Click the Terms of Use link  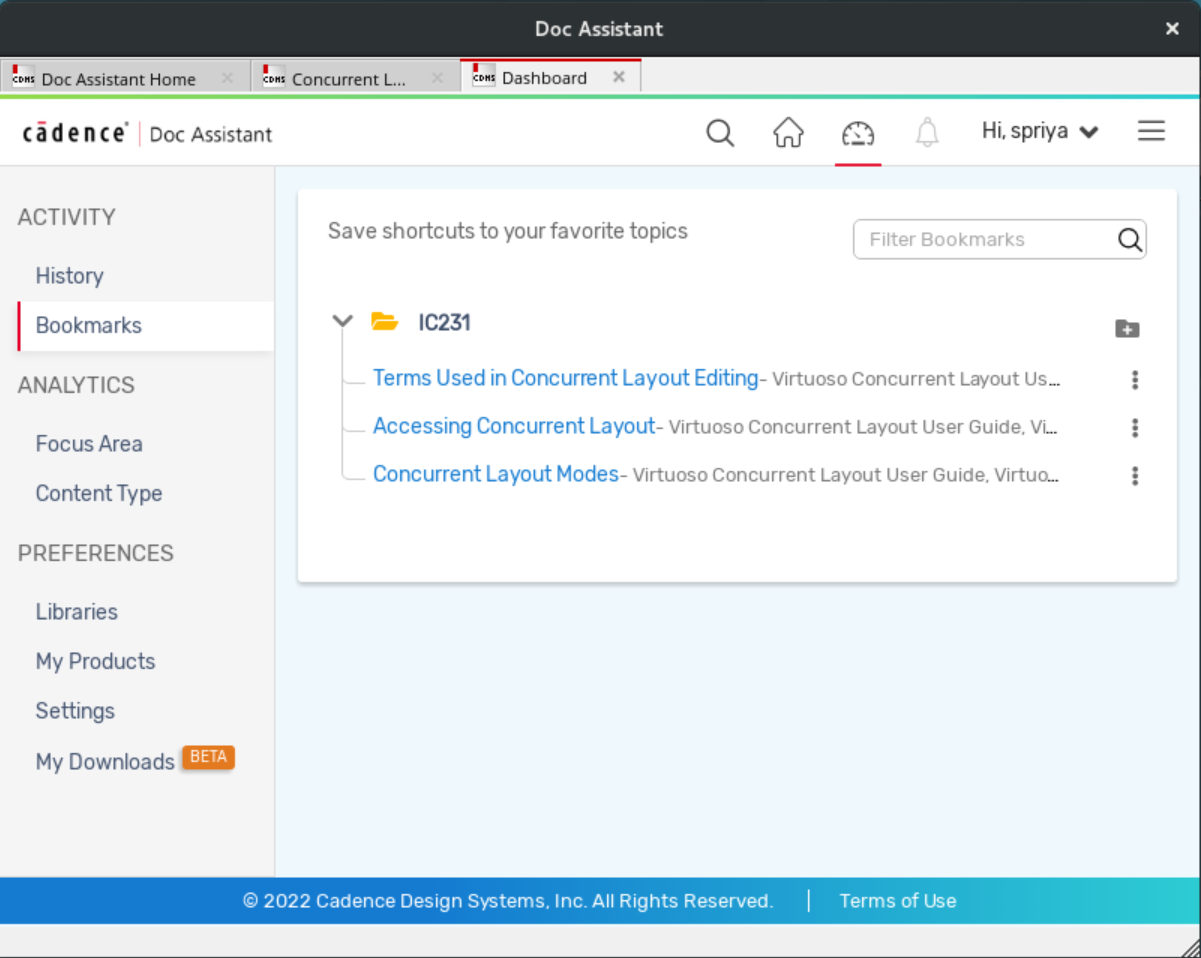coord(897,901)
